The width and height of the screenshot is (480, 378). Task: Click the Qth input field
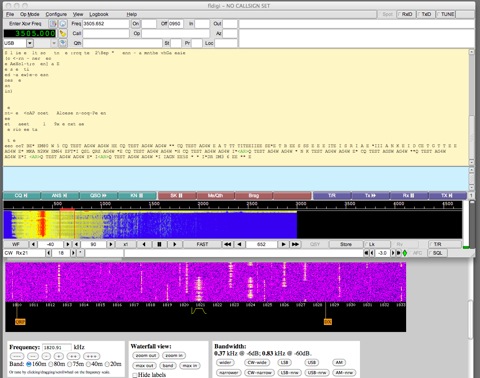click(x=122, y=43)
